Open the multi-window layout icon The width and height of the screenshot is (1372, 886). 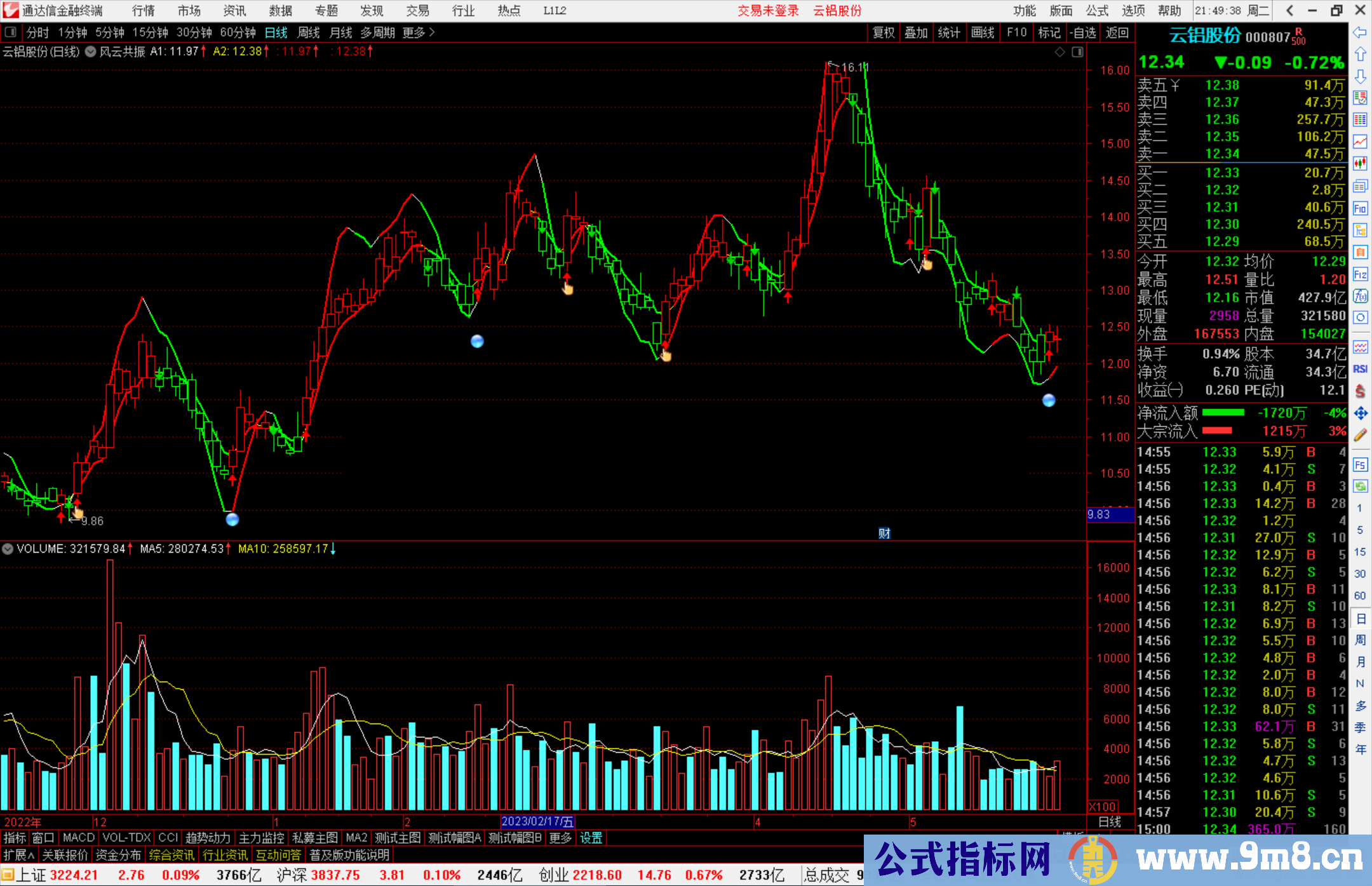pos(1360,186)
